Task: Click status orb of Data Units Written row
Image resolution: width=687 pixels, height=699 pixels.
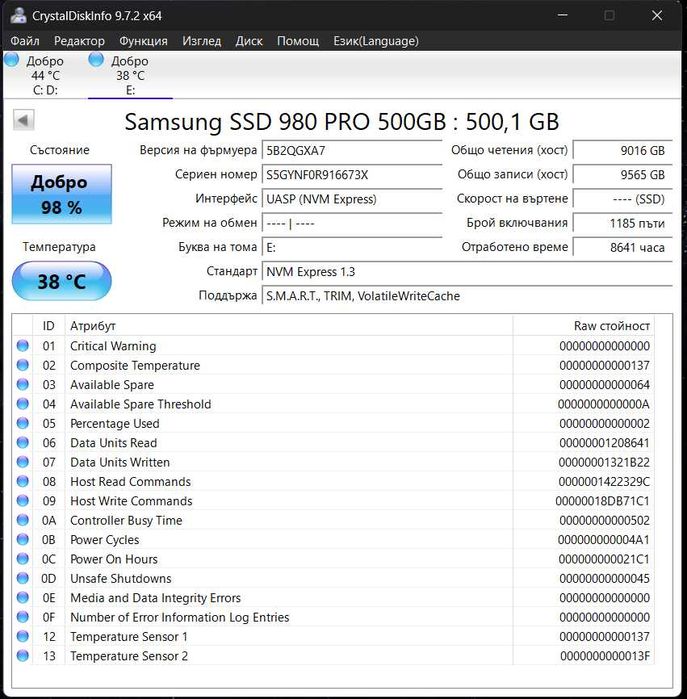Action: (x=23, y=462)
